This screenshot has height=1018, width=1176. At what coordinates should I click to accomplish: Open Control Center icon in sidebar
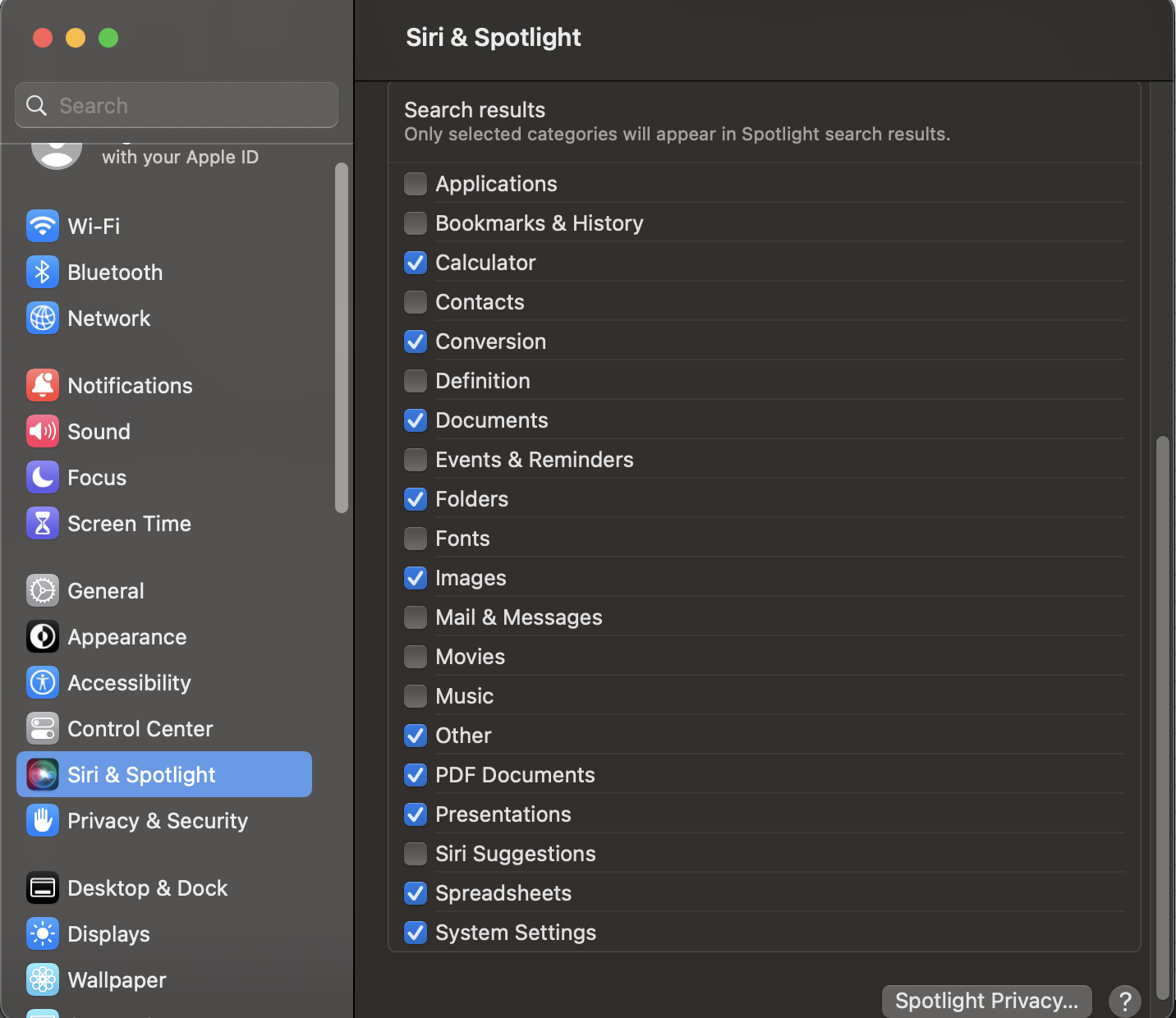tap(43, 728)
